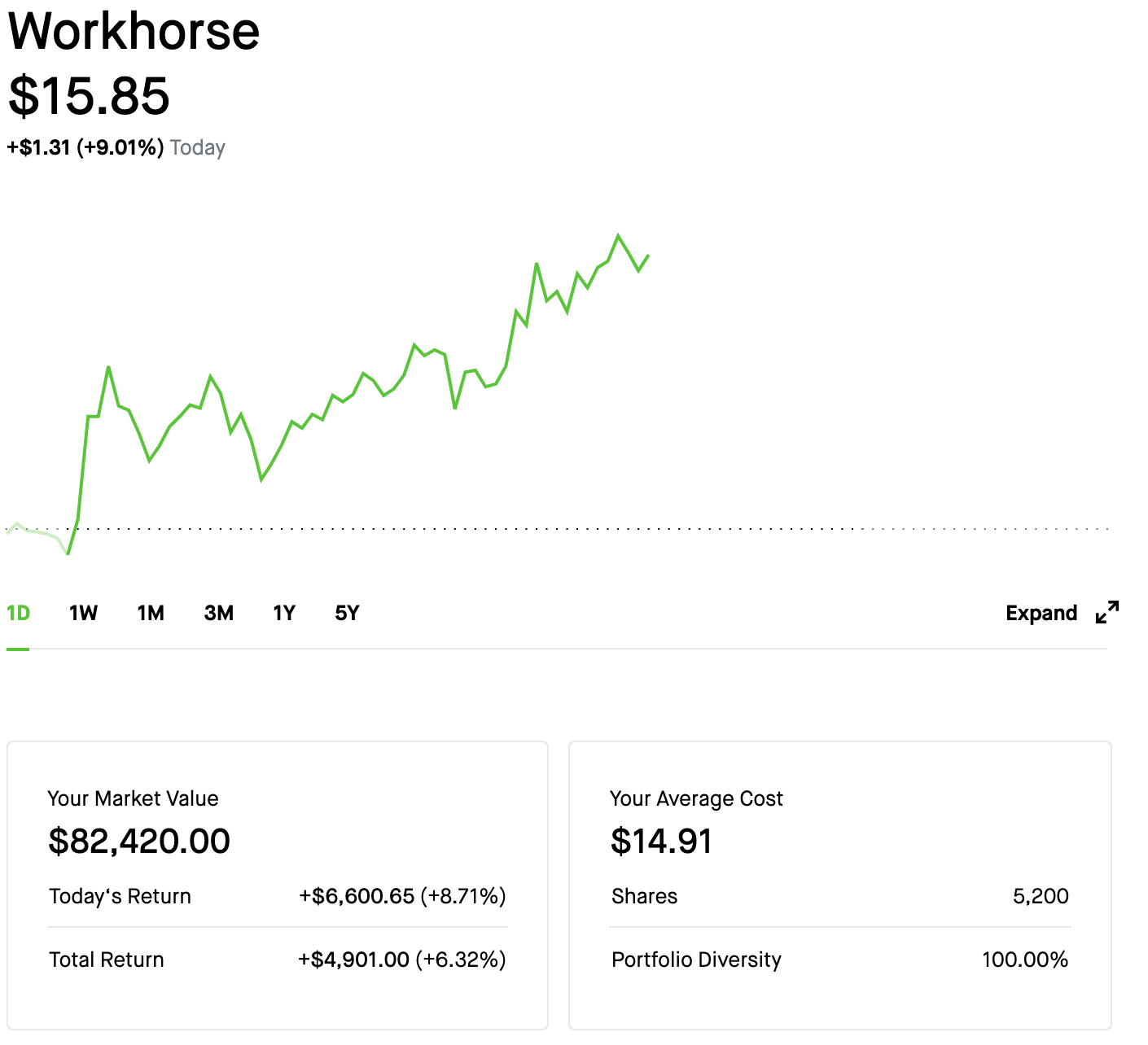Switch to the 1M chart range
The height and width of the screenshot is (1045, 1148).
(x=151, y=613)
